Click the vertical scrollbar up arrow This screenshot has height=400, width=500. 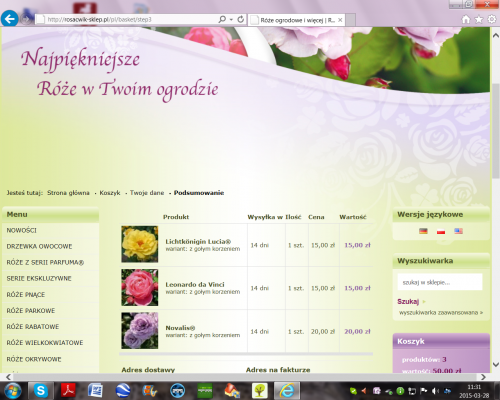click(x=496, y=35)
